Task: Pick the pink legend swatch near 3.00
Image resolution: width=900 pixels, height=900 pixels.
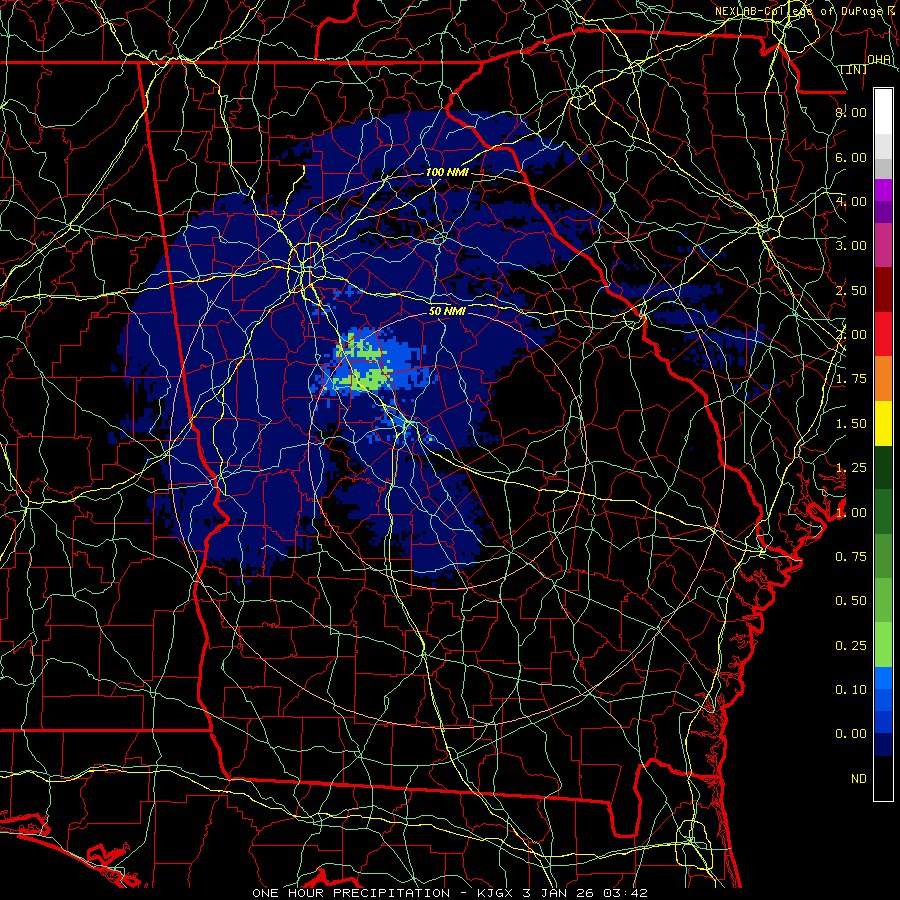Action: point(883,245)
